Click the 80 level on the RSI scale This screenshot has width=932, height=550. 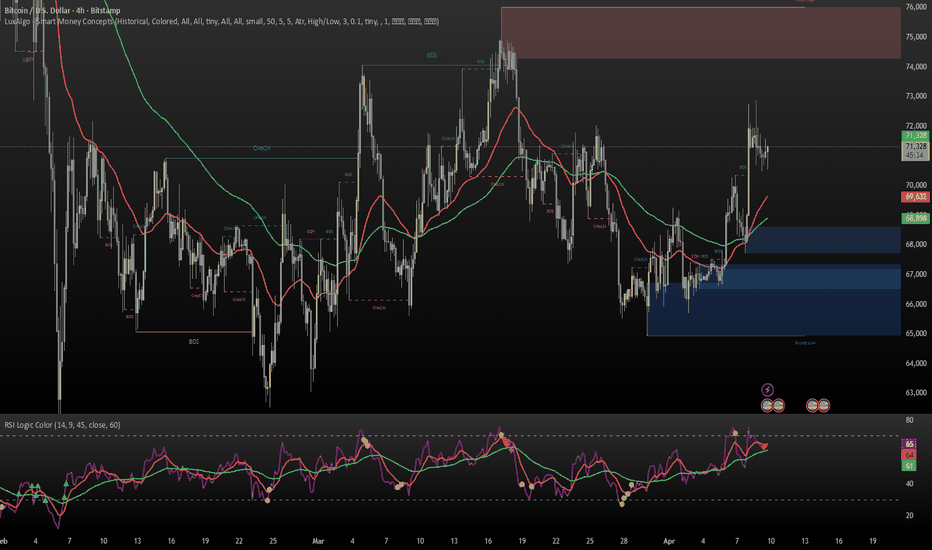(909, 420)
